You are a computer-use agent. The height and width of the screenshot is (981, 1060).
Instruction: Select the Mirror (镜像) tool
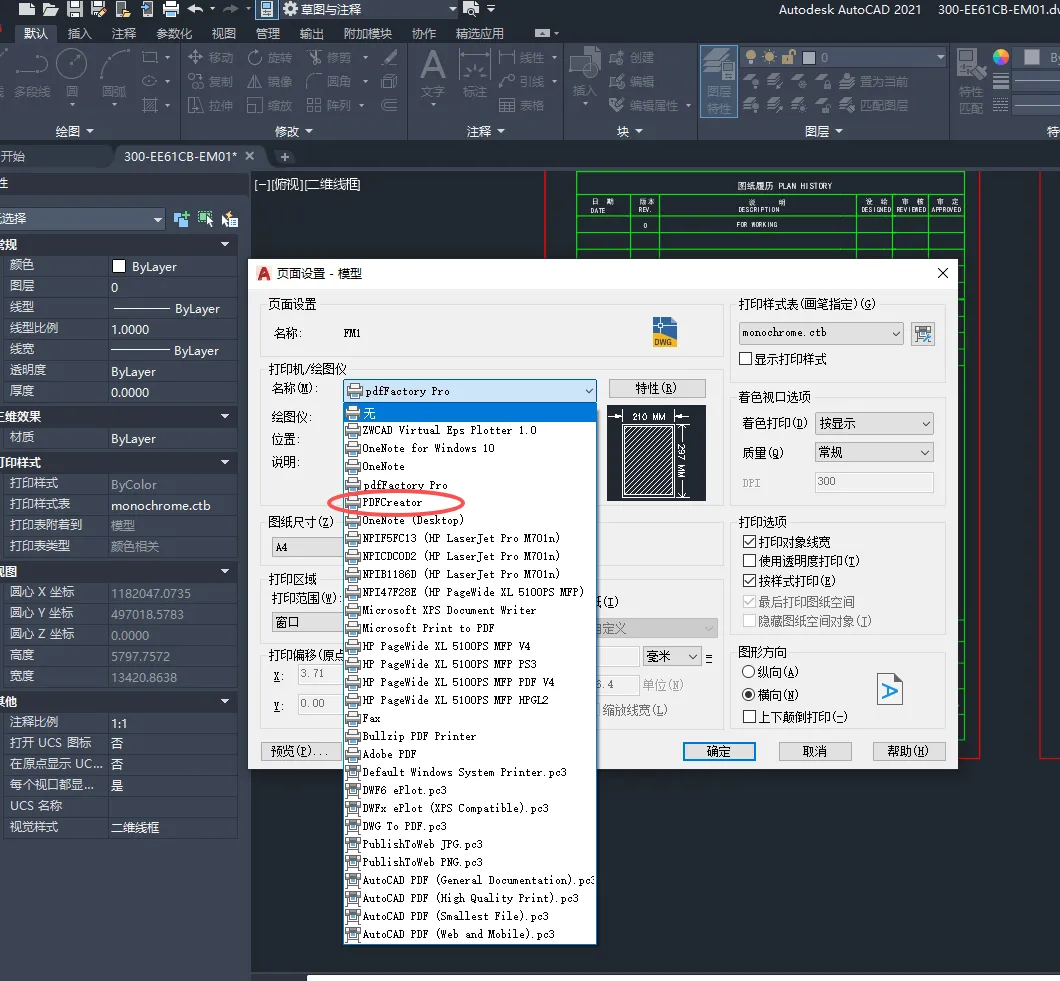click(x=270, y=81)
